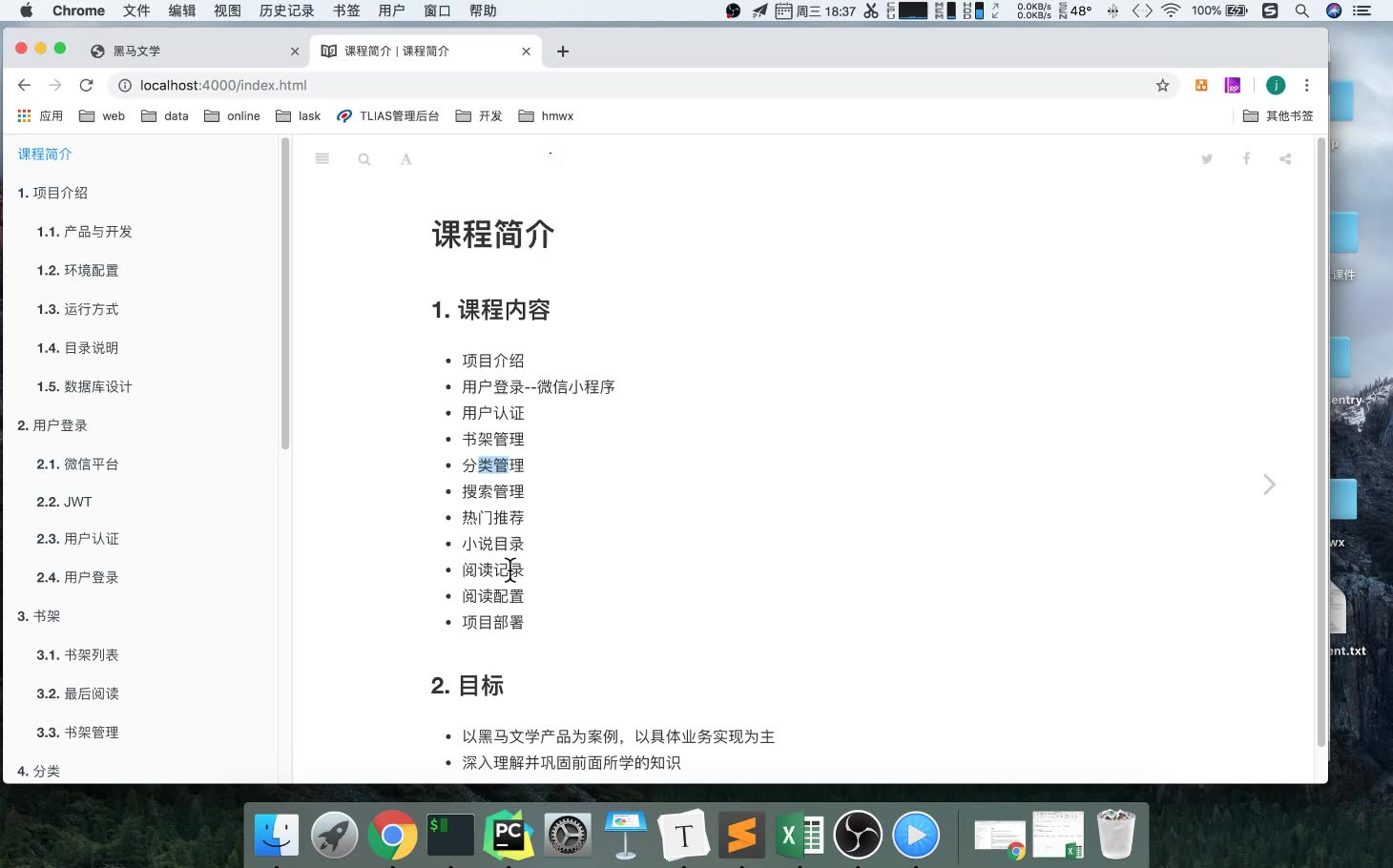Open System Preferences from the Dock
Viewport: 1393px width, 868px height.
[568, 836]
